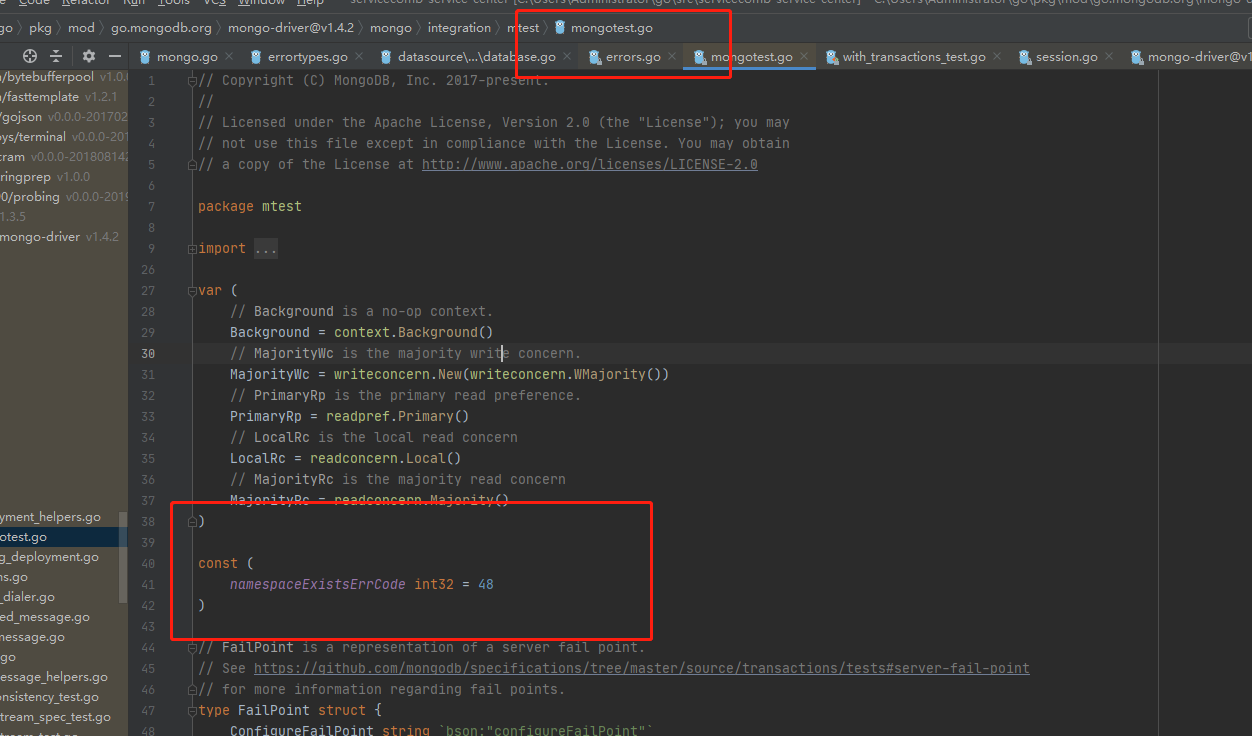The image size is (1252, 736).
Task: Switch to the errortypes.go tab
Action: click(307, 57)
